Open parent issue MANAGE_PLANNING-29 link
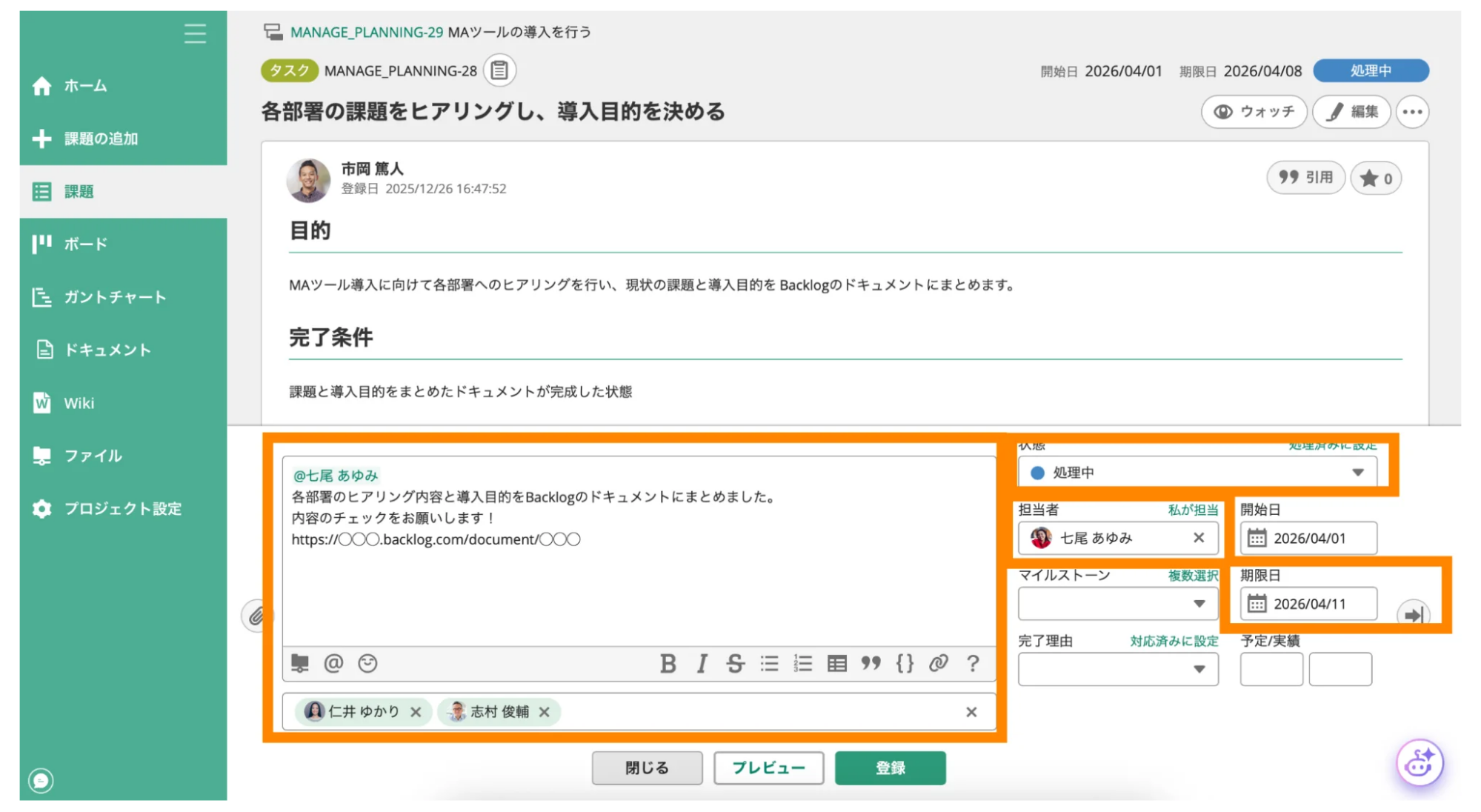The height and width of the screenshot is (812, 1481). pyautogui.click(x=366, y=32)
